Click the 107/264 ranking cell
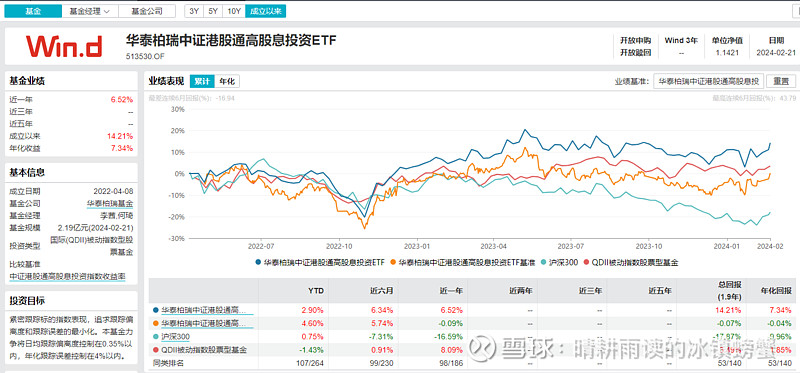 coord(309,363)
